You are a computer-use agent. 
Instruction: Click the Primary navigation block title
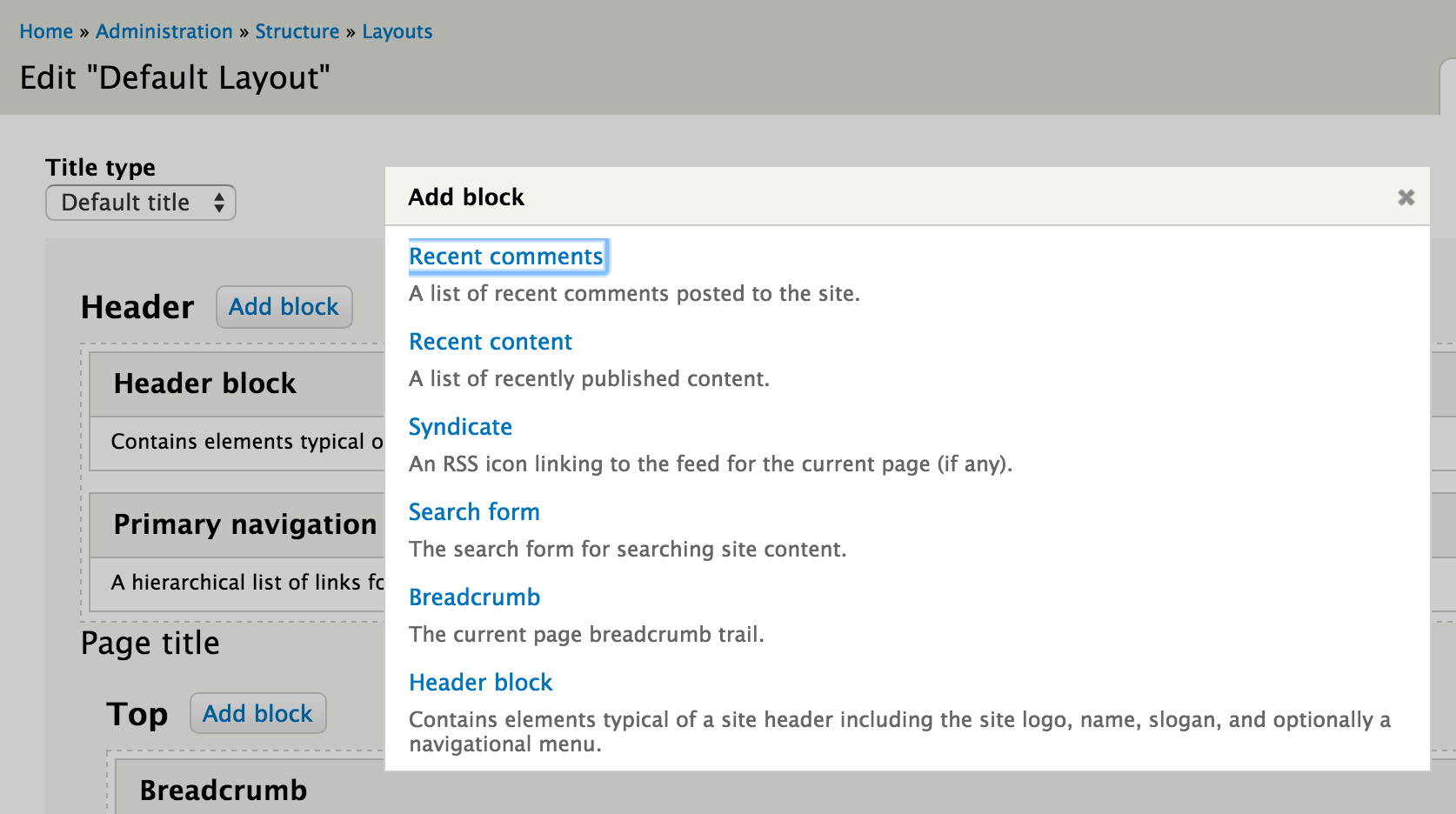[245, 524]
